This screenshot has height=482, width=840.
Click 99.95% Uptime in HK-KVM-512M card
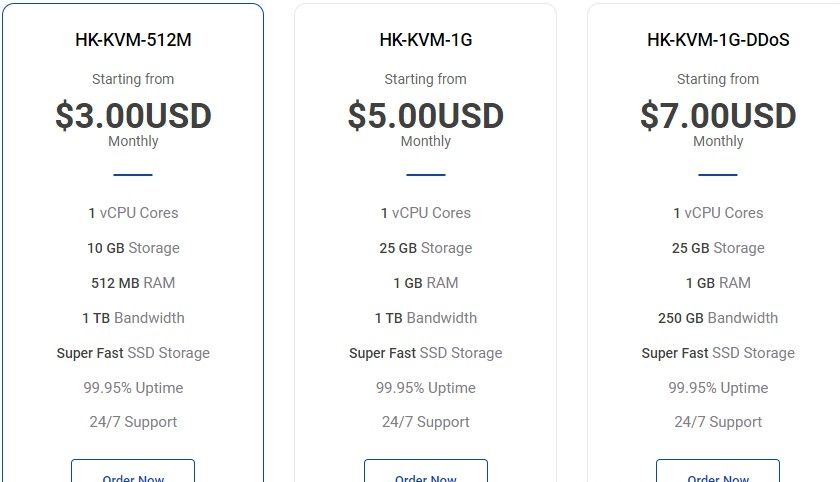pyautogui.click(x=133, y=388)
